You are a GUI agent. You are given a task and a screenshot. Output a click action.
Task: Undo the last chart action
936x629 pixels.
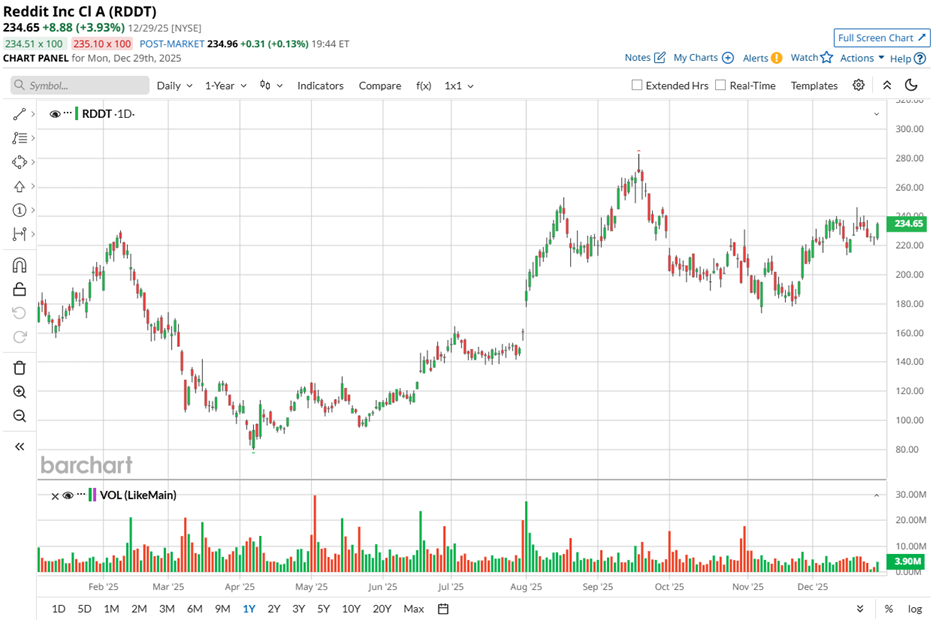[19, 313]
